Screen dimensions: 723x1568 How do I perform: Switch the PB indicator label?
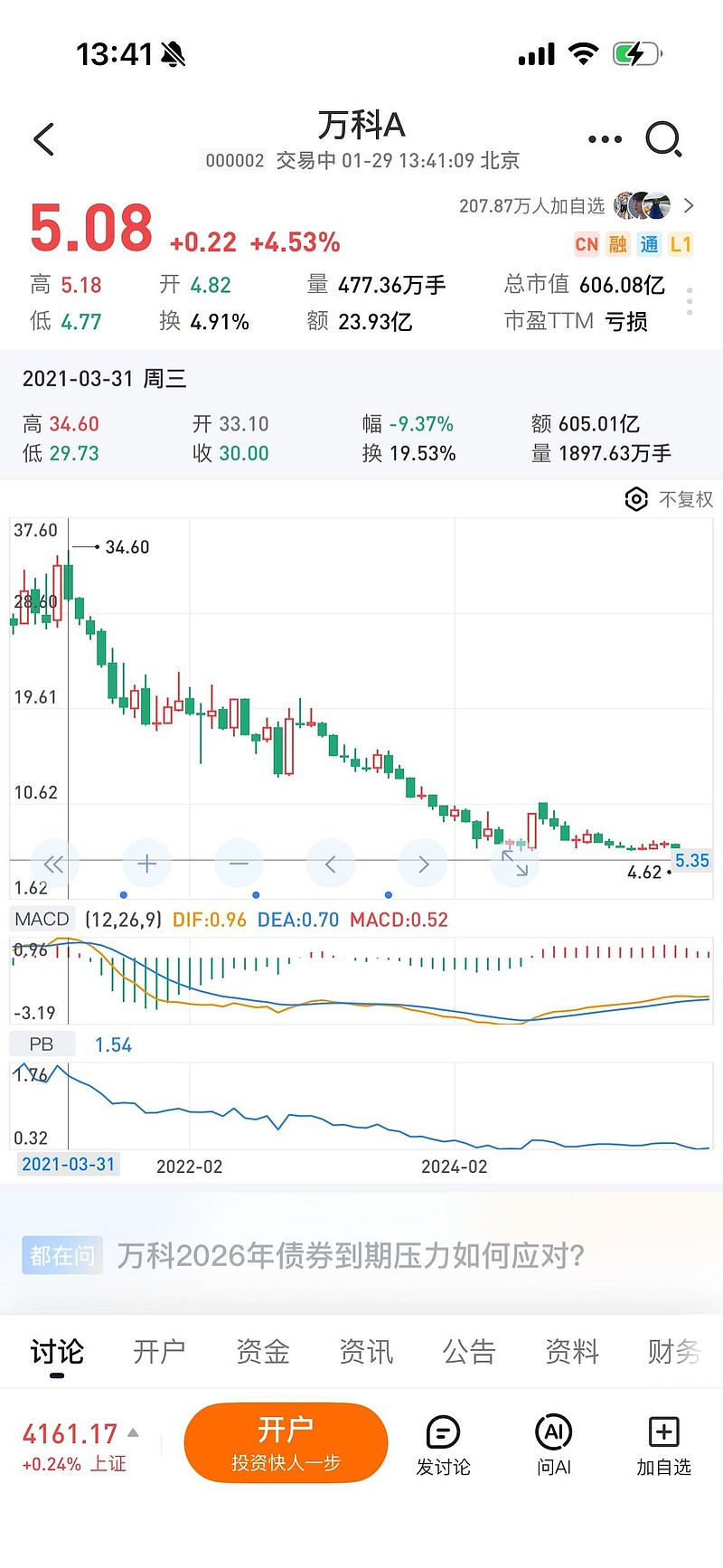(42, 1044)
